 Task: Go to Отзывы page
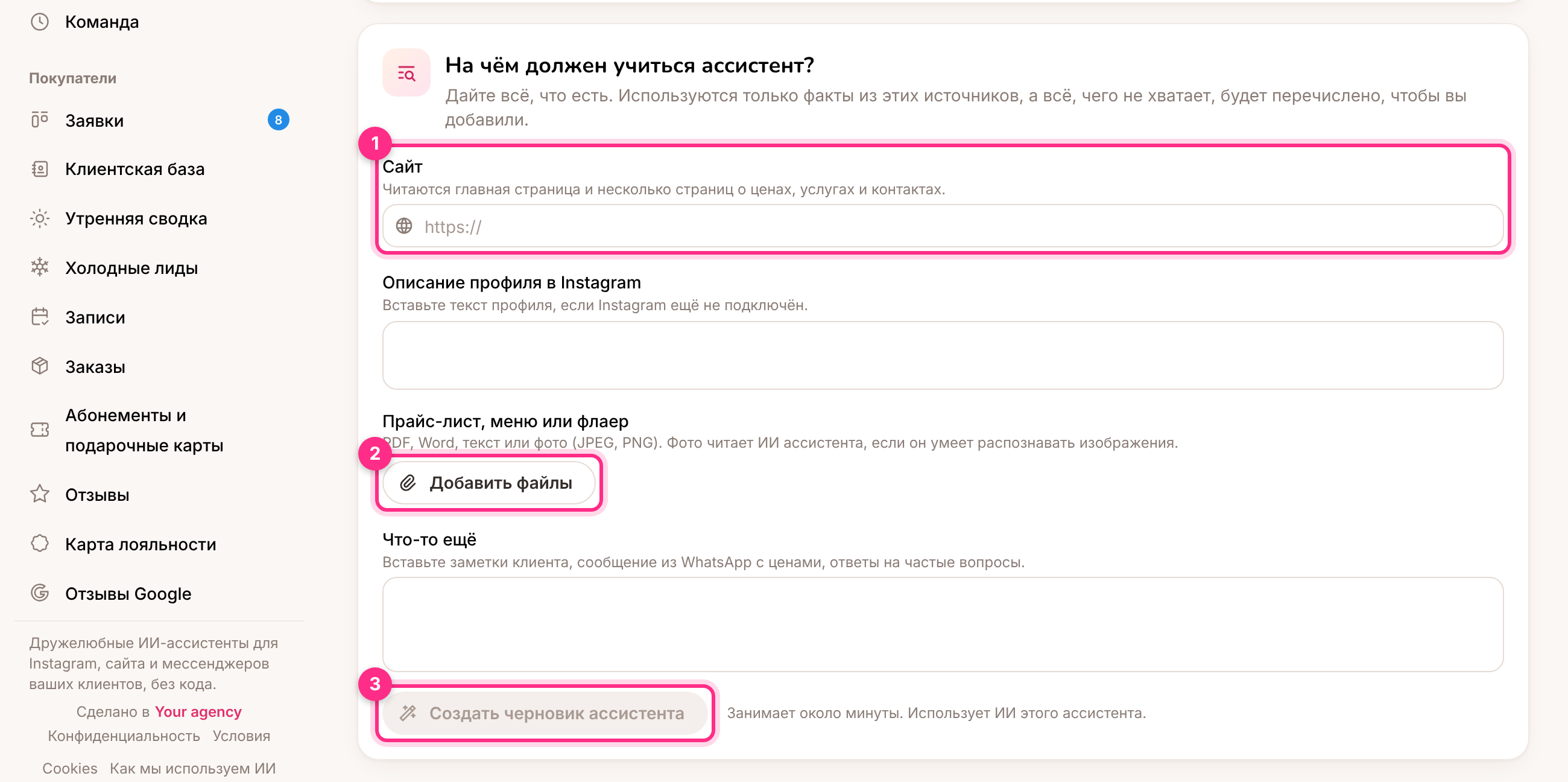coord(159,494)
